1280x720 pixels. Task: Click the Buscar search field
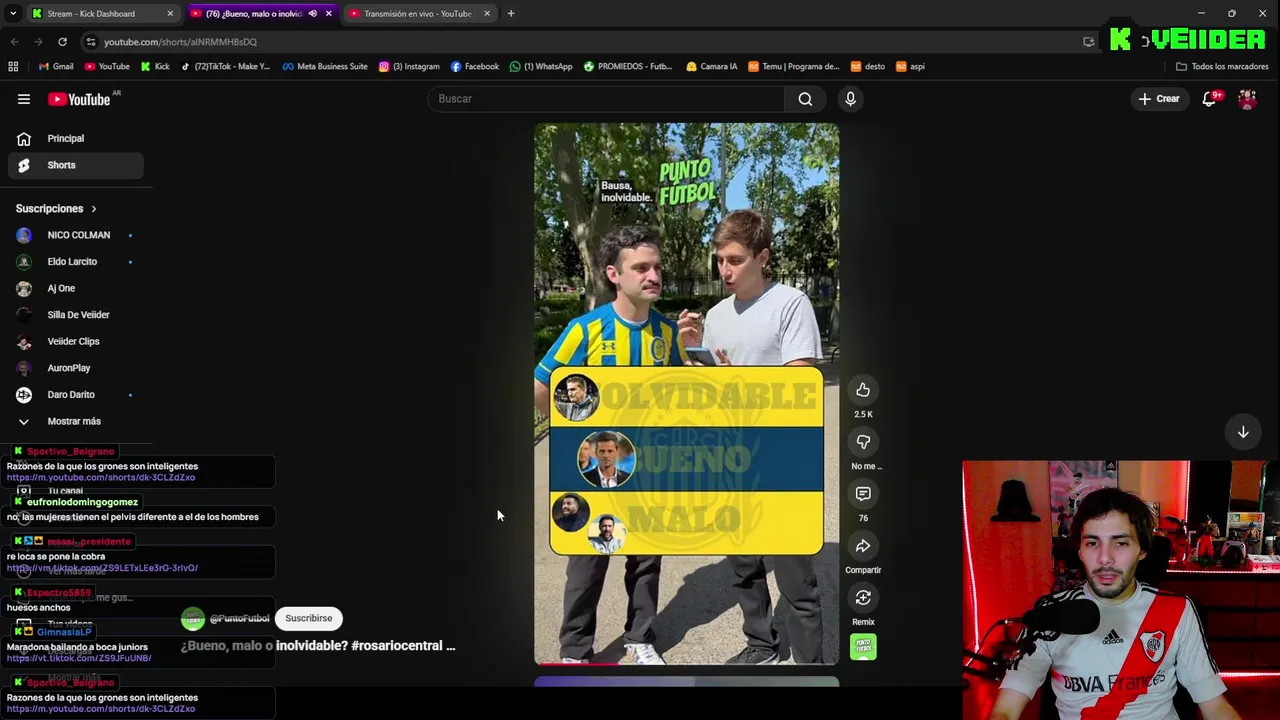point(606,99)
